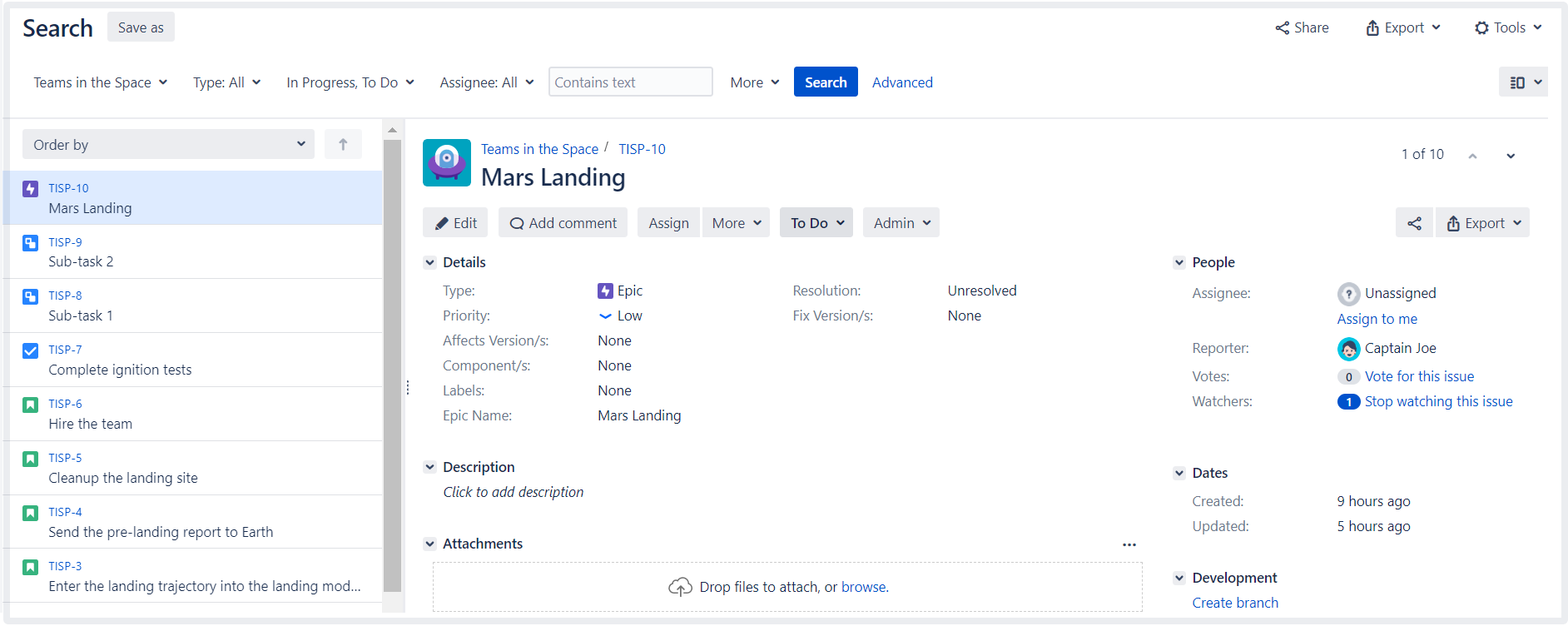Image resolution: width=1568 pixels, height=626 pixels.
Task: Collapse the People section
Action: click(x=1179, y=262)
